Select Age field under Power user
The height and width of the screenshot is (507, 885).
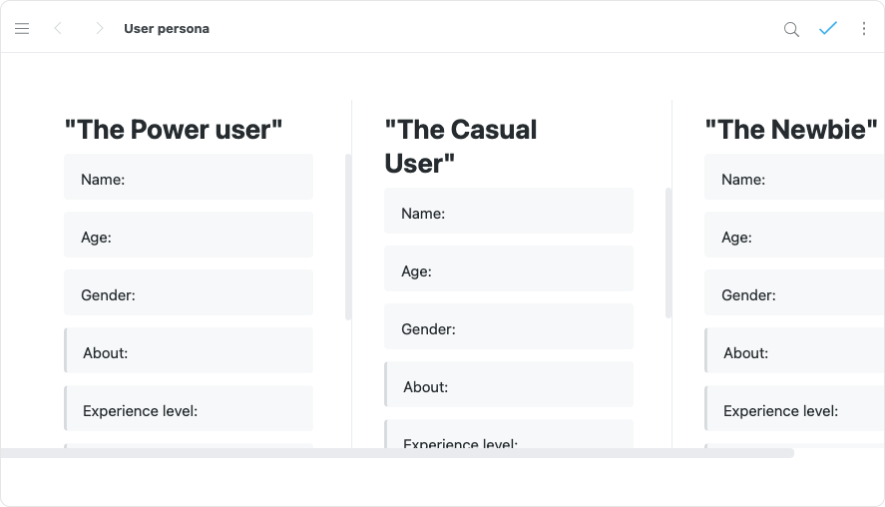[188, 237]
